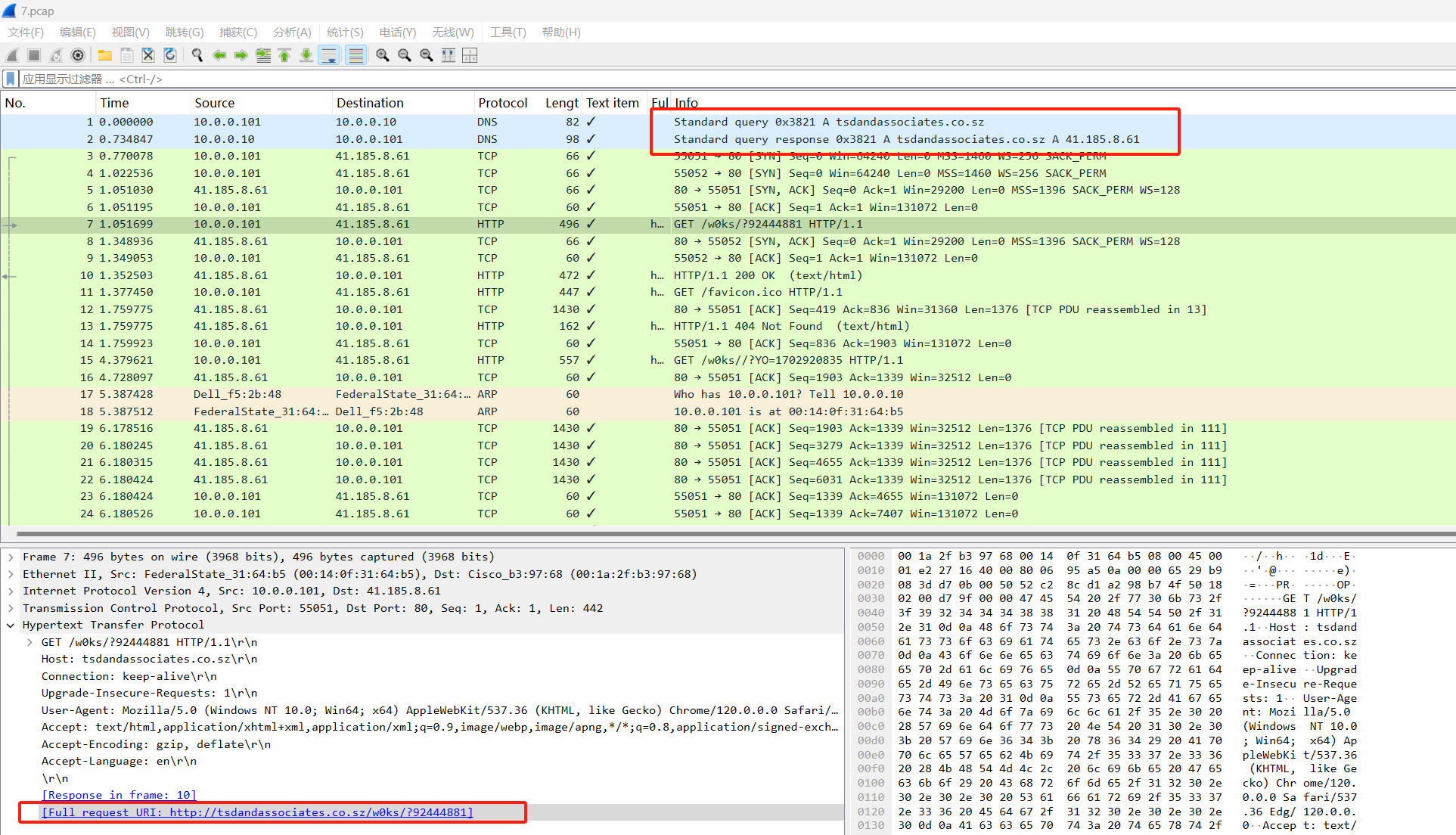Expand the Frame 7 details
Image resolution: width=1456 pixels, height=835 pixels.
pos(11,557)
